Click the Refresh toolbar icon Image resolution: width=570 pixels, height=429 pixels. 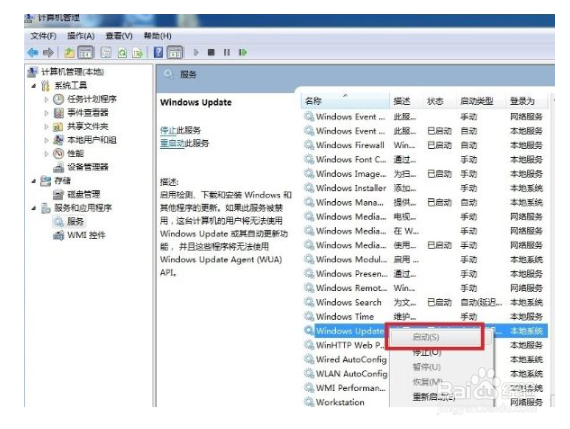pyautogui.click(x=122, y=53)
